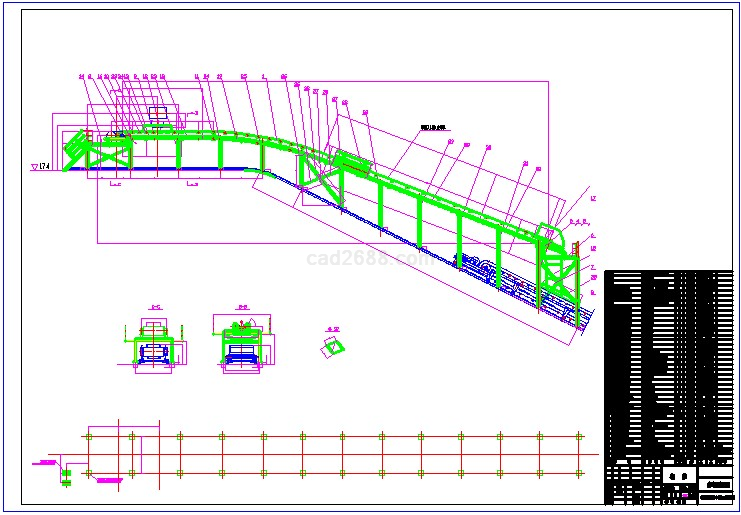Select the right cross-section view with blue belt

click(241, 345)
